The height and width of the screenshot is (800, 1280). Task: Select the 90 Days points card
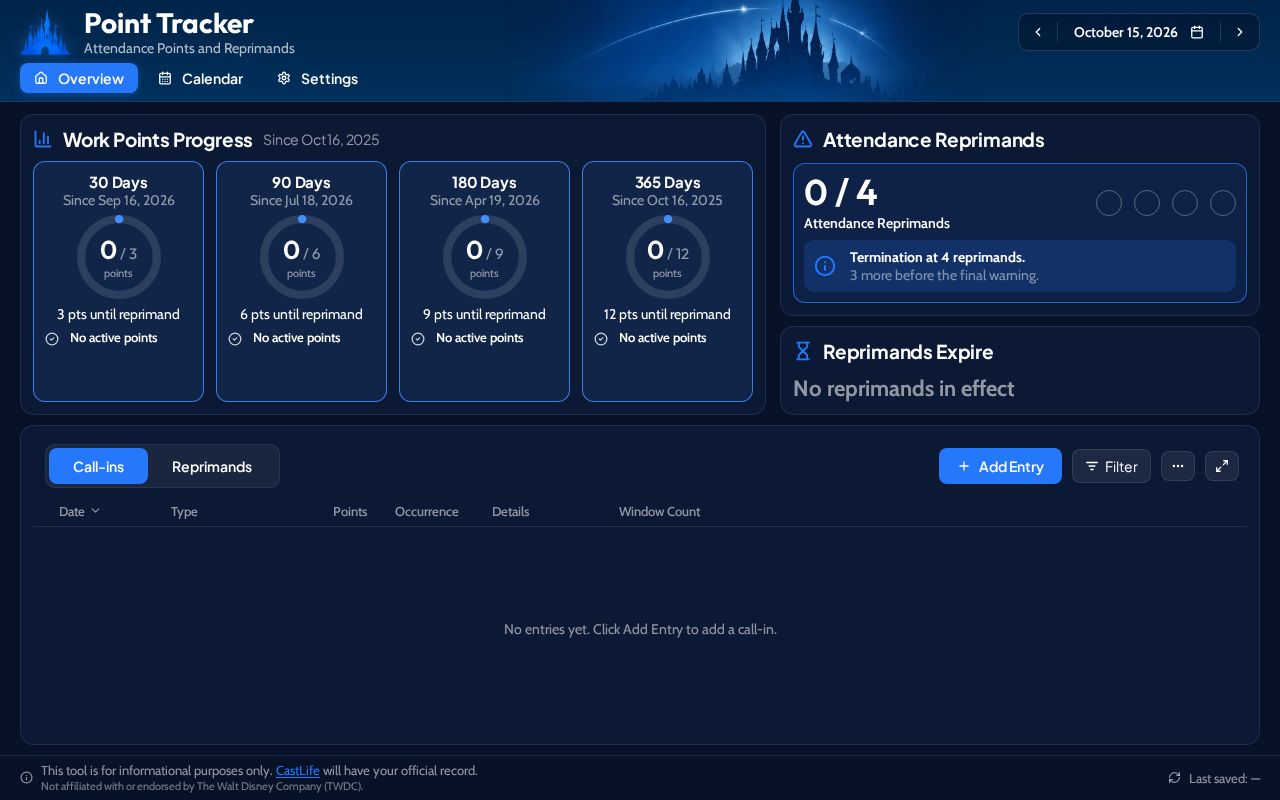(x=301, y=281)
